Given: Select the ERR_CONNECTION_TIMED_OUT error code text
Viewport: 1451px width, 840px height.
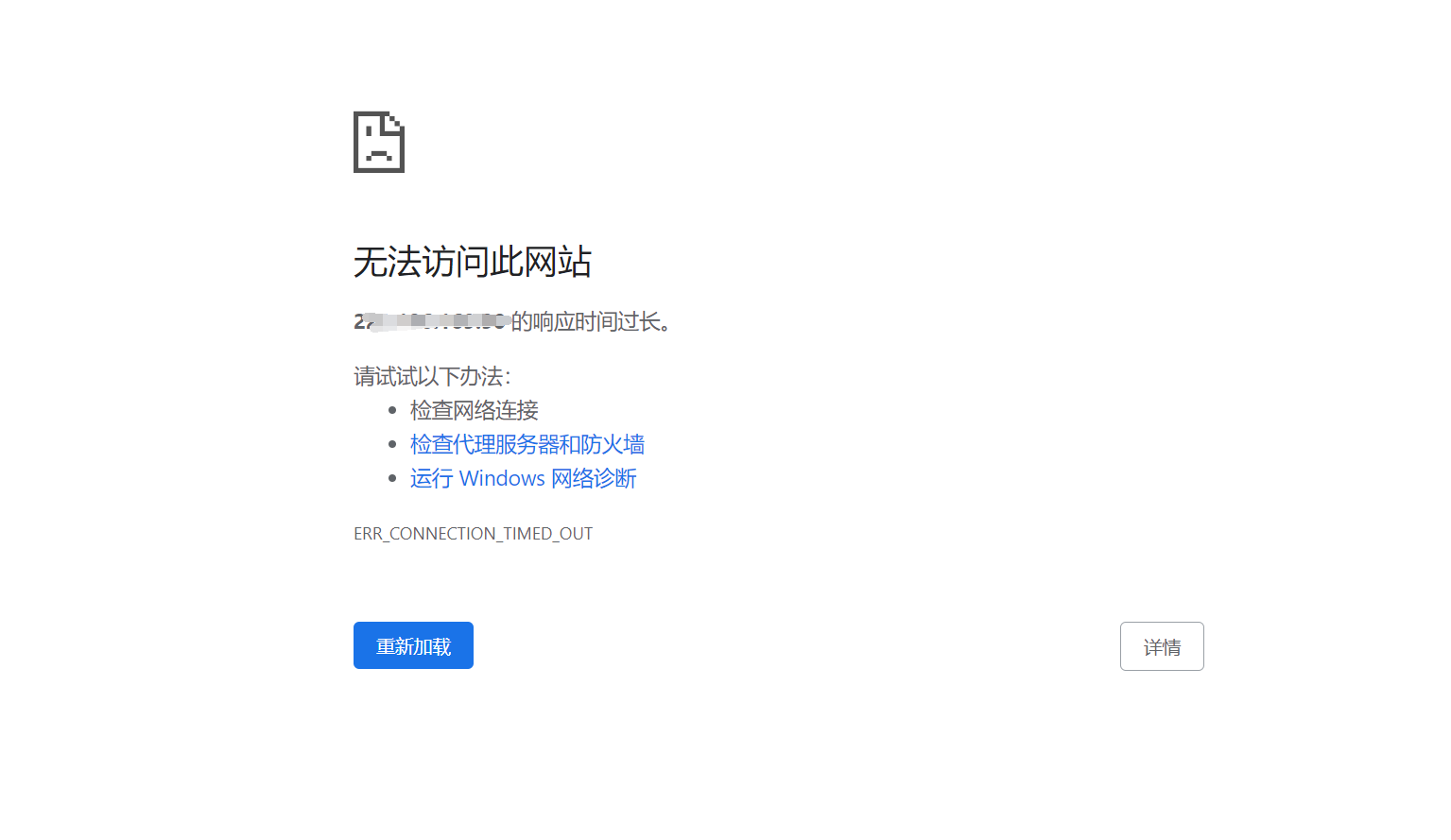Looking at the screenshot, I should (474, 534).
